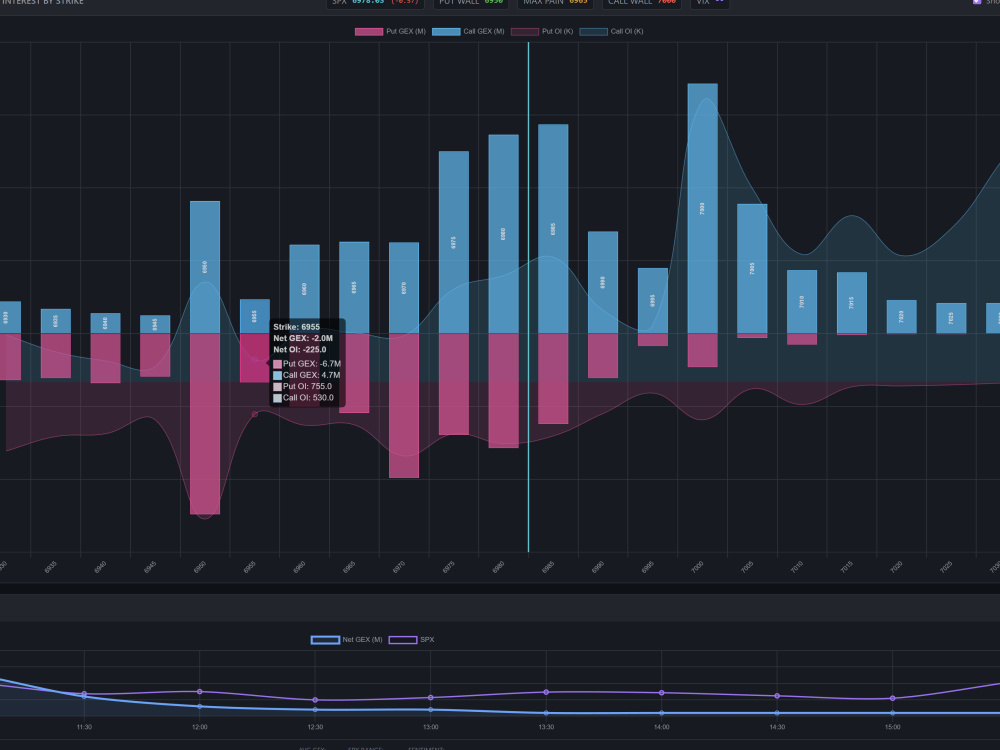The image size is (1000, 750).
Task: Click the blue Net GEX point at 12:00
Action: click(200, 707)
